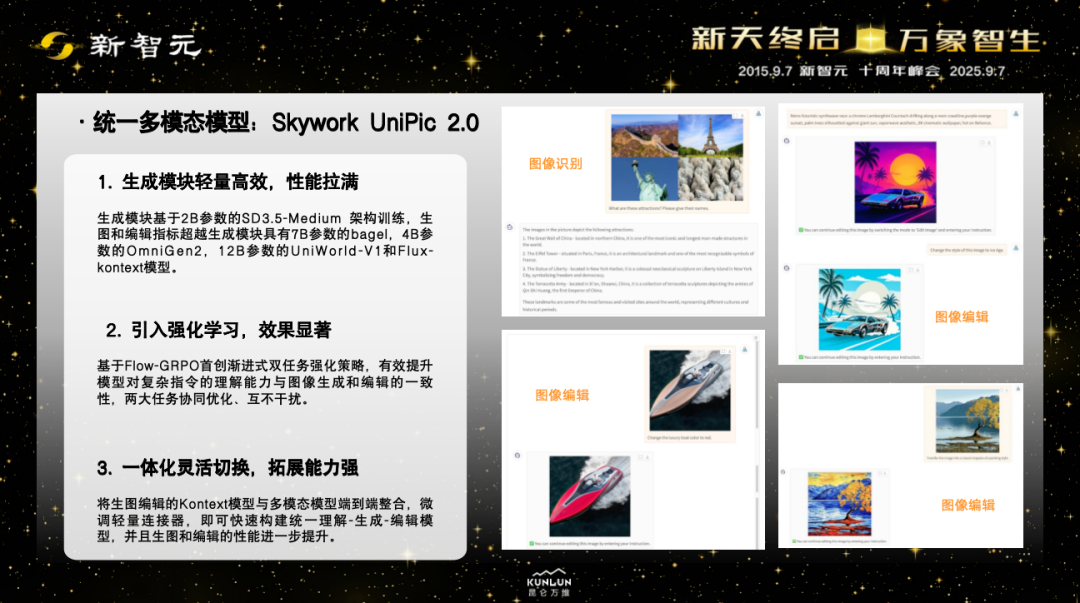Click the answer line about The Eiffel Tower
This screenshot has height=603, width=1080.
point(638,256)
